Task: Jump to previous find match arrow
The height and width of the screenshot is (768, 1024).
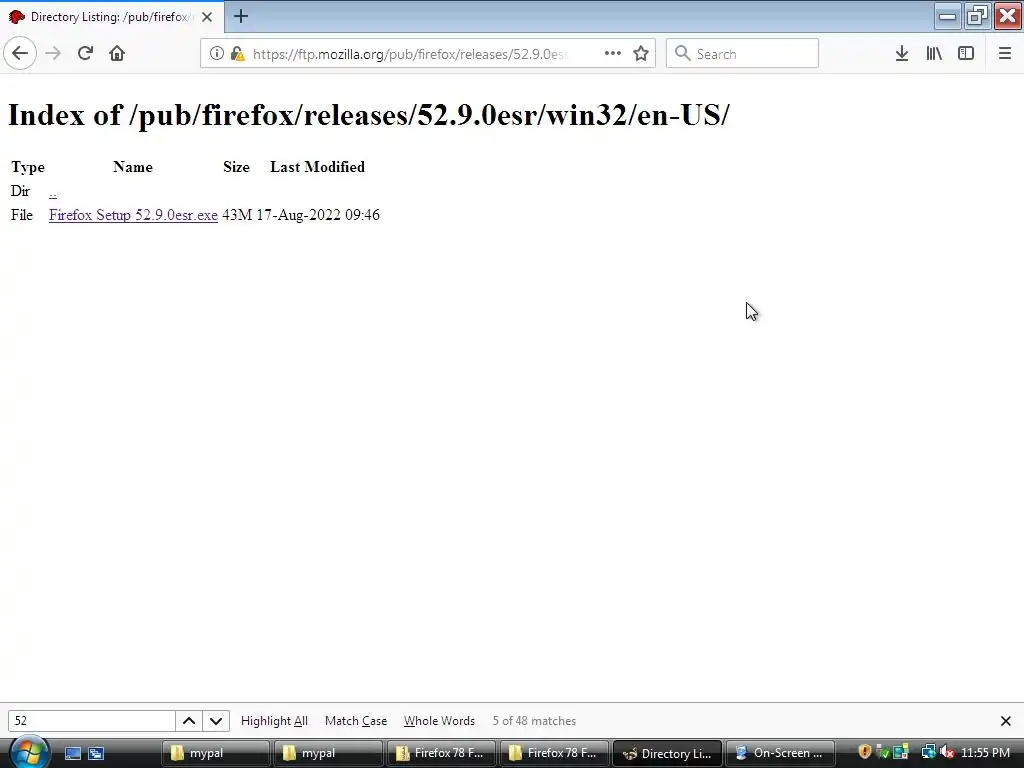Action: coord(189,721)
